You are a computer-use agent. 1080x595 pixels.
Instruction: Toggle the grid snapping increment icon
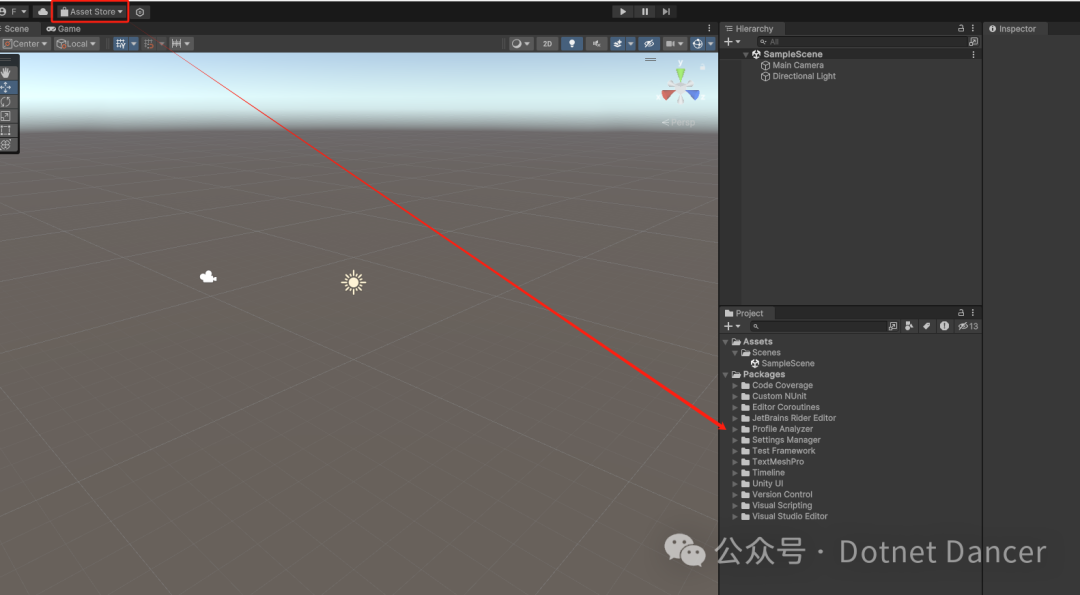pyautogui.click(x=149, y=43)
